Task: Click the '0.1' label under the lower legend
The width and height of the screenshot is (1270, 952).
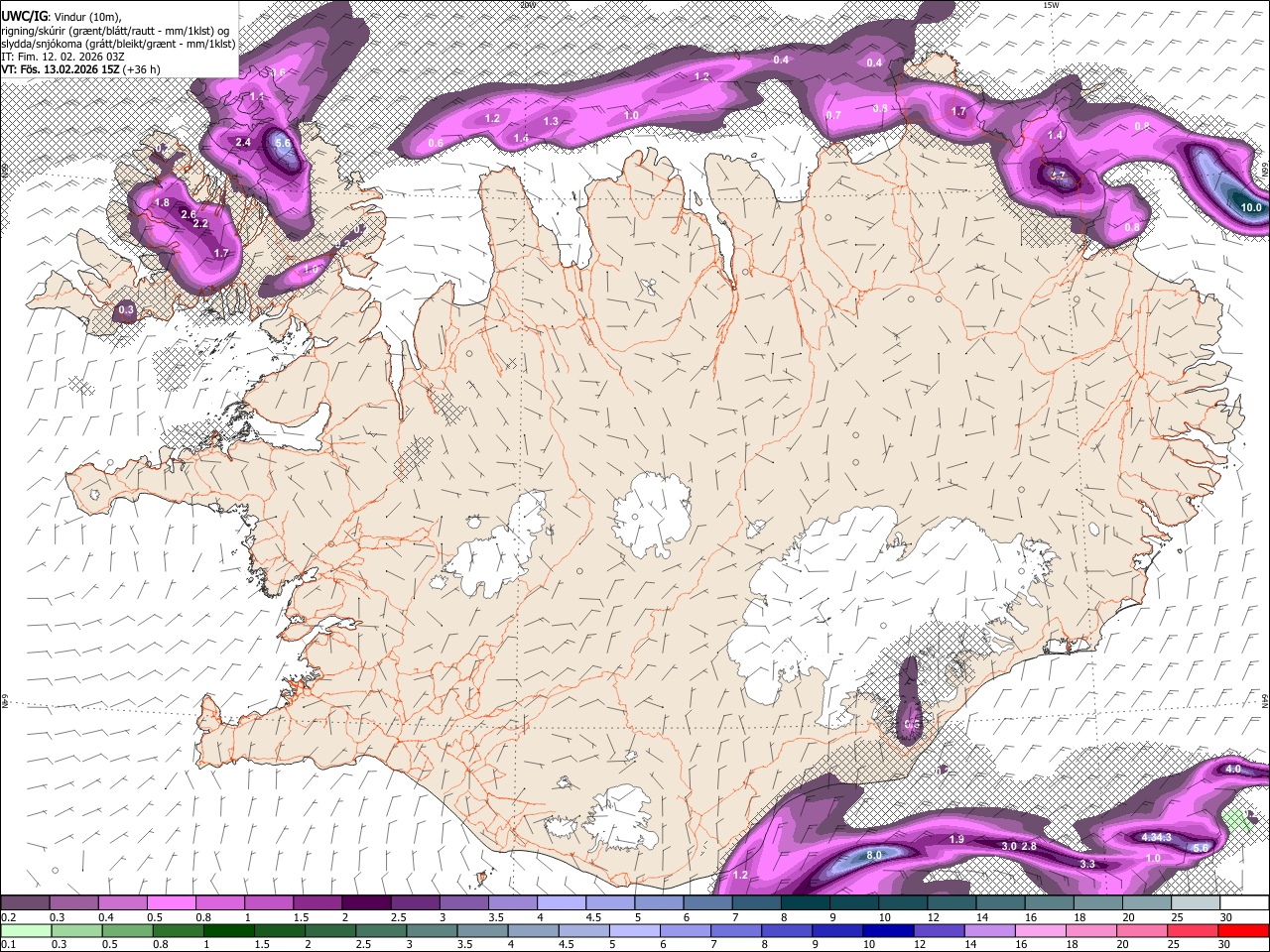Action: (9, 944)
